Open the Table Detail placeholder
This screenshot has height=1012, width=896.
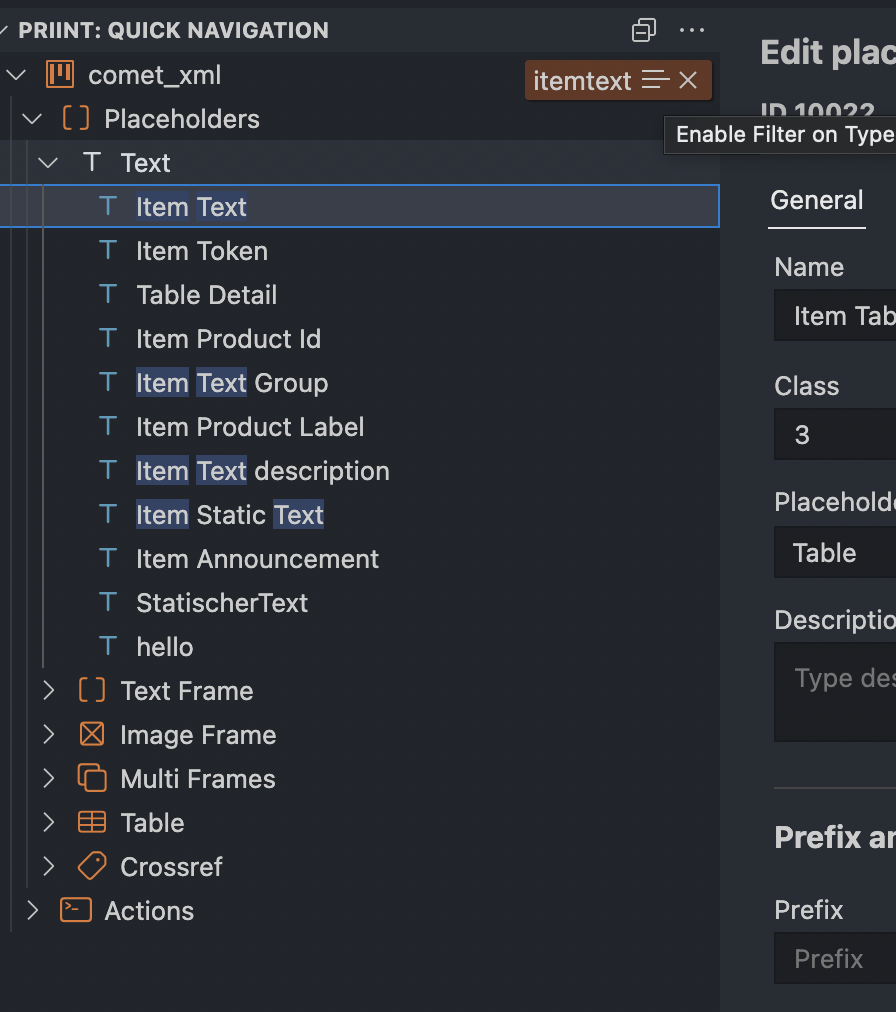click(x=360, y=294)
